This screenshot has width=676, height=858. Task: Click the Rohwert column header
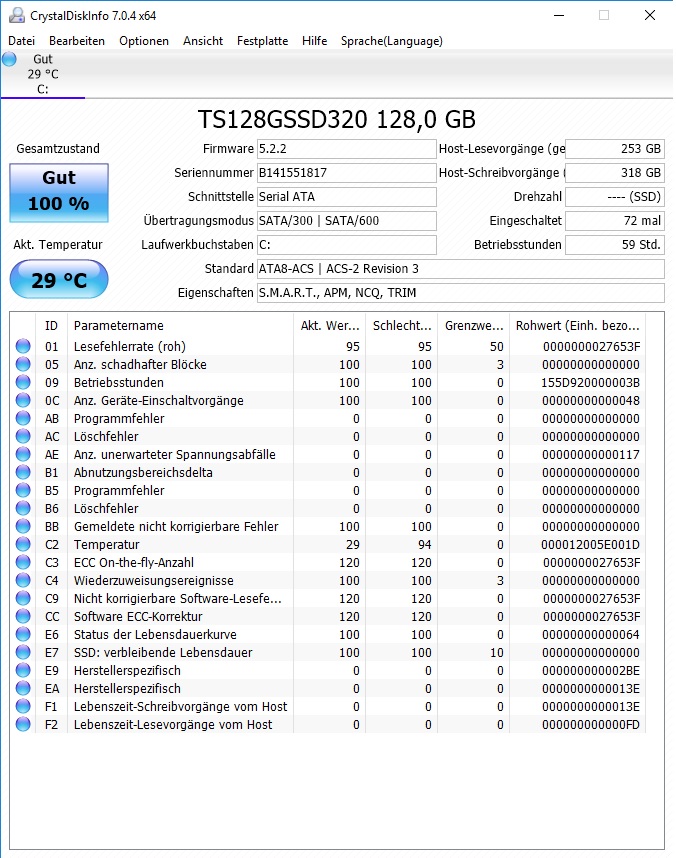577,326
